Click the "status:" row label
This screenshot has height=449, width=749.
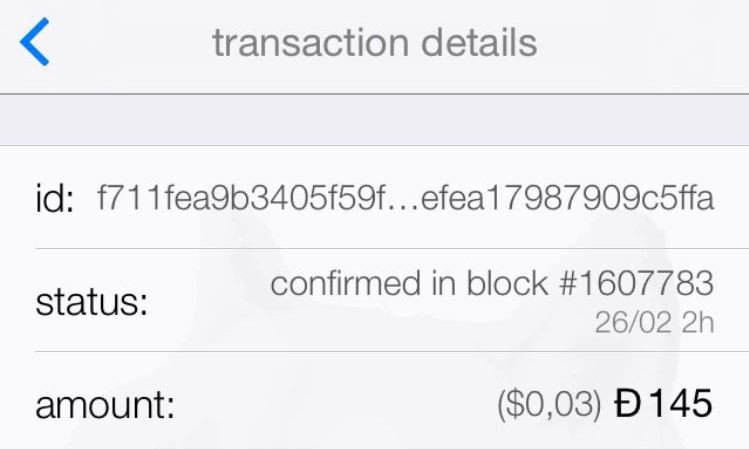click(92, 302)
